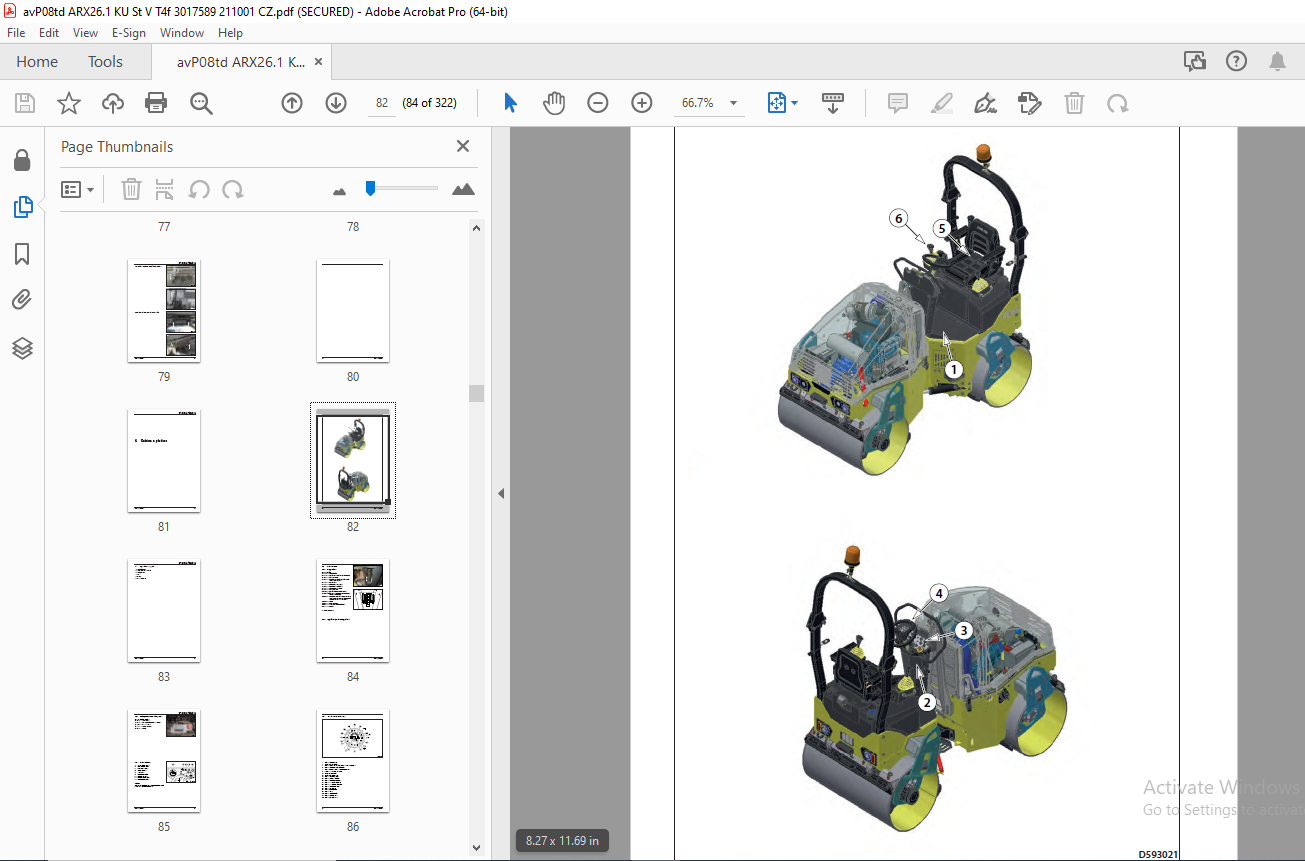
Task: Click thumbnails scrollbar down arrow
Action: point(477,848)
